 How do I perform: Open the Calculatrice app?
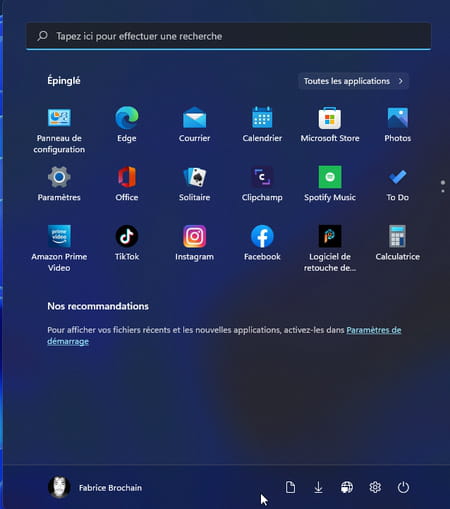click(397, 243)
